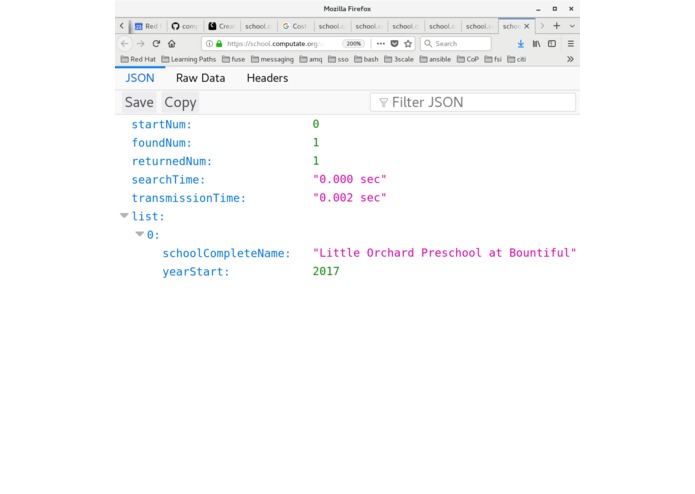Save the JSON with the Save button
This screenshot has height=494, width=695.
pos(139,102)
